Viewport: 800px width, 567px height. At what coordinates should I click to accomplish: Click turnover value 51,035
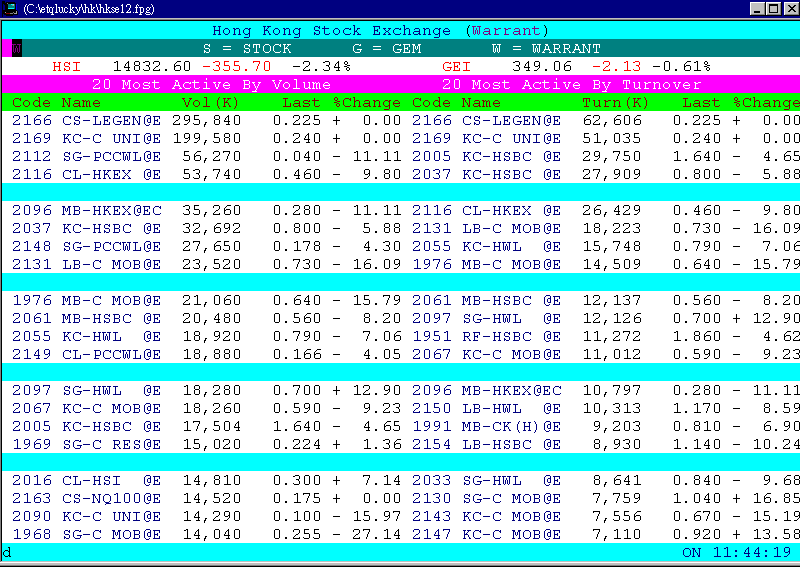[x=611, y=138]
